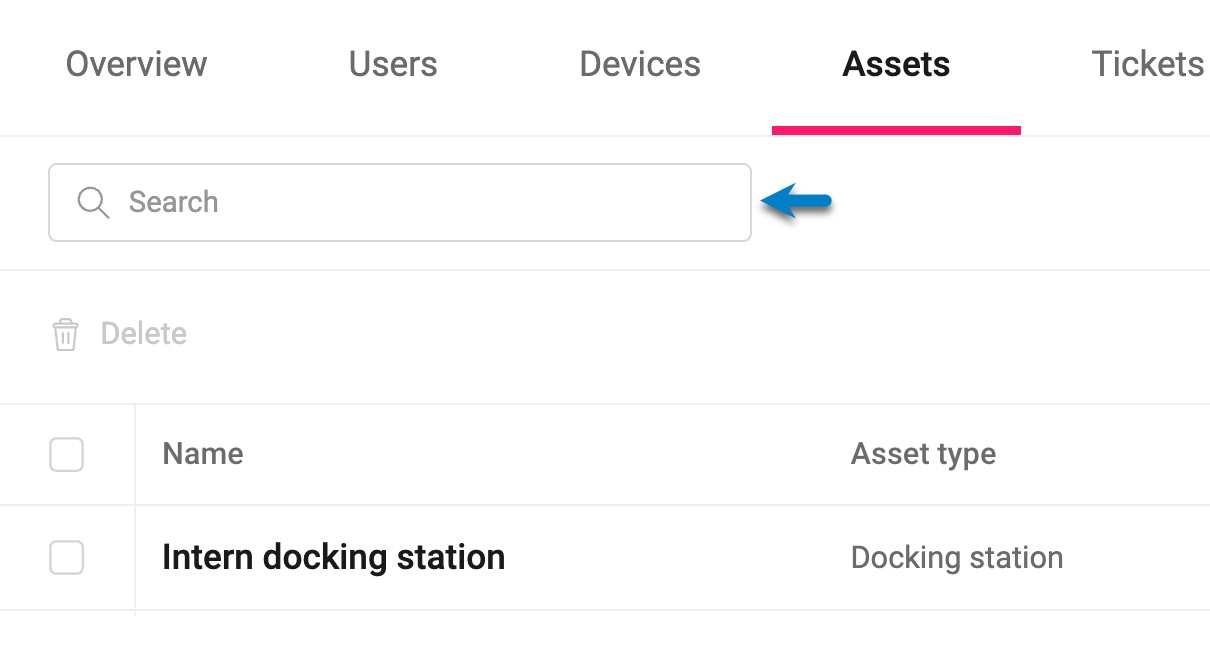Click the blue arrow pointing at search

796,201
